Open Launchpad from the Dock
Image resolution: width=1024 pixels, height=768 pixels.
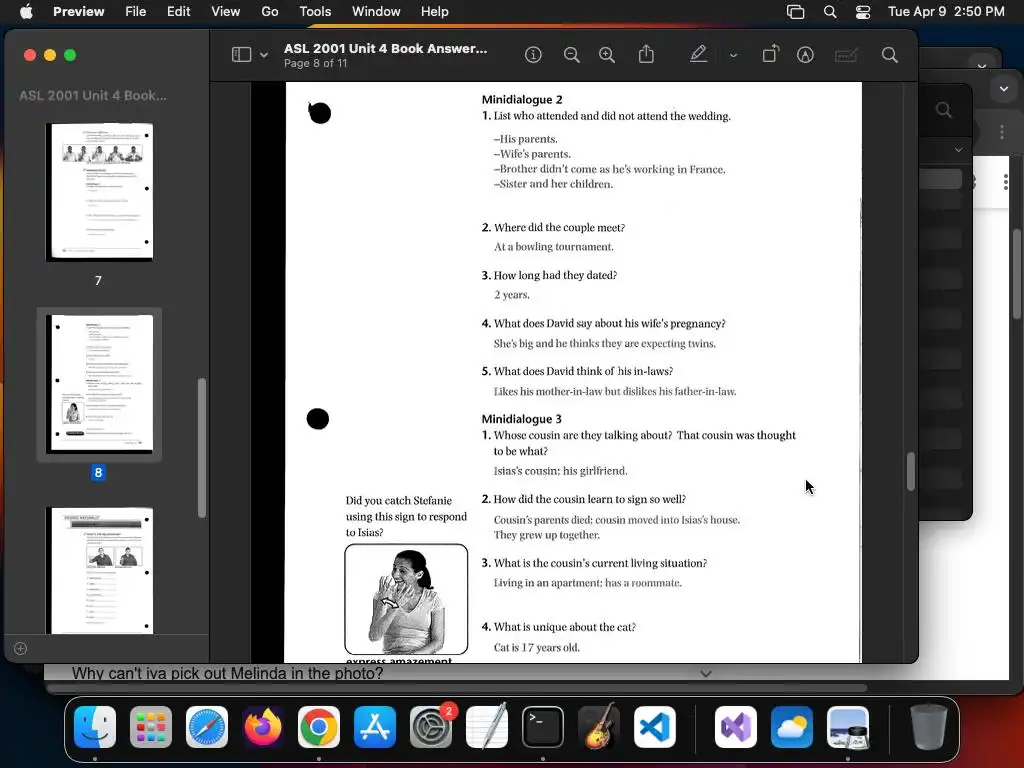(151, 727)
